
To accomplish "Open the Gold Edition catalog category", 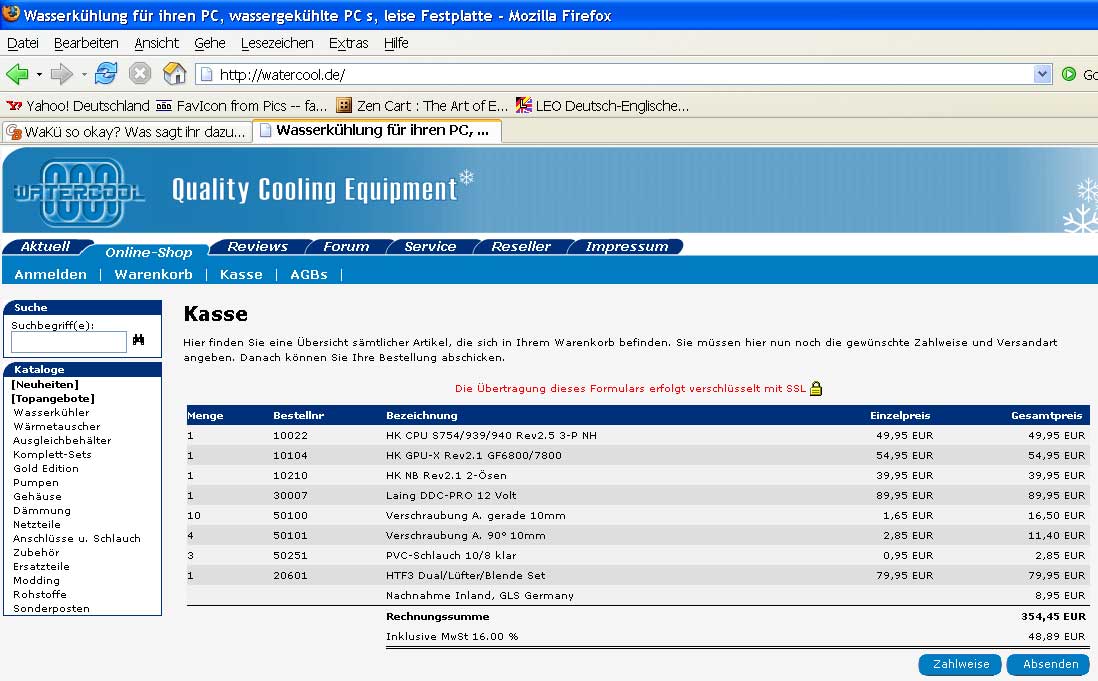I will [x=46, y=468].
